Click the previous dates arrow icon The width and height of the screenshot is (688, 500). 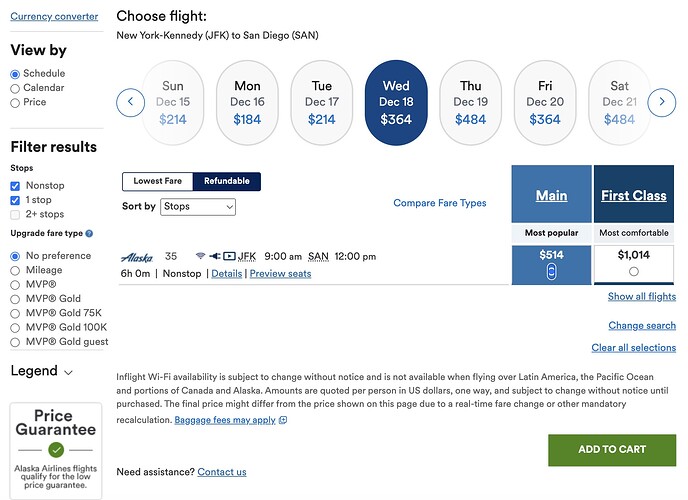[130, 103]
